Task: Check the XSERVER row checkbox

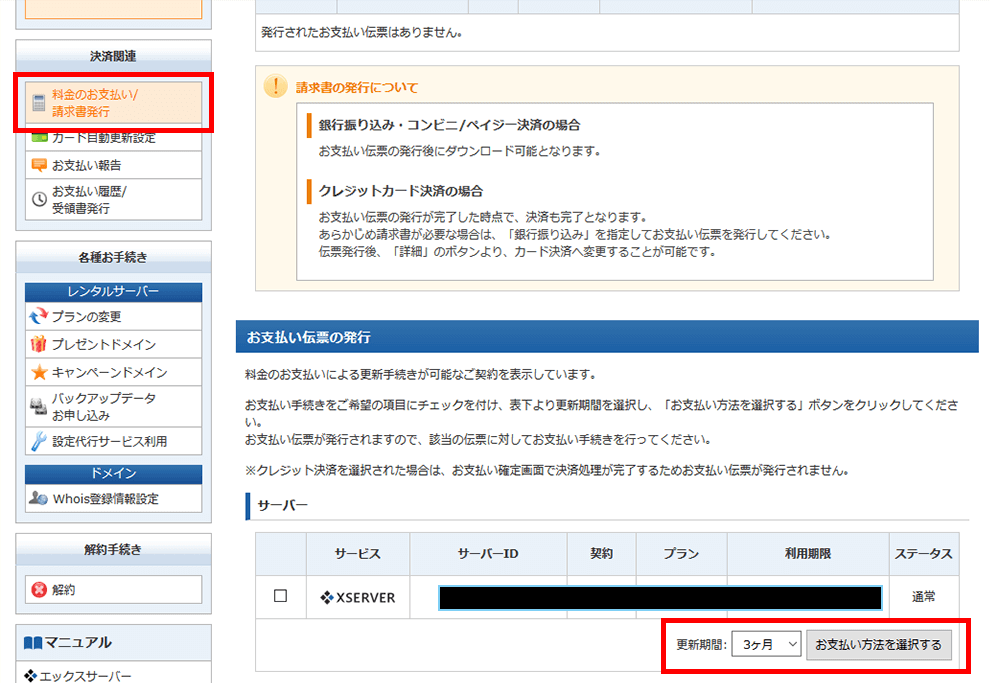Action: [x=280, y=596]
